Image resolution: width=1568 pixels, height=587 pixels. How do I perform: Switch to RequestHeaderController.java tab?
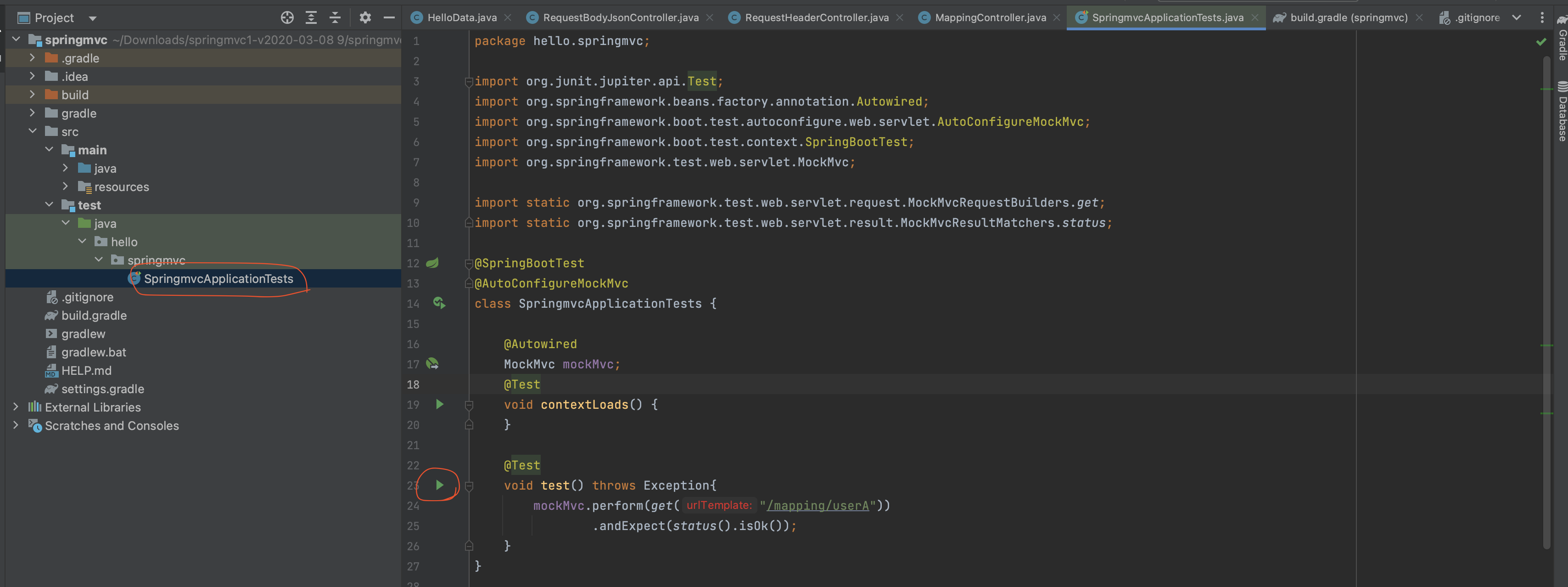tap(816, 17)
